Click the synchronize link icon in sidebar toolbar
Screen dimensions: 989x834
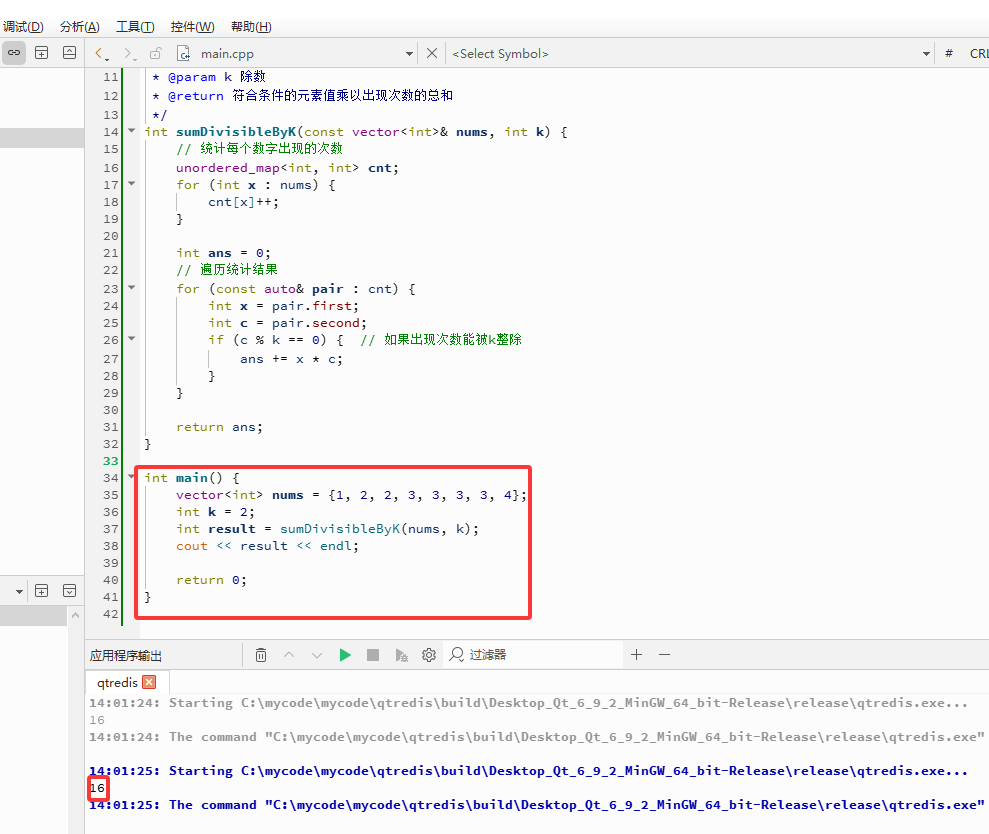tap(14, 53)
